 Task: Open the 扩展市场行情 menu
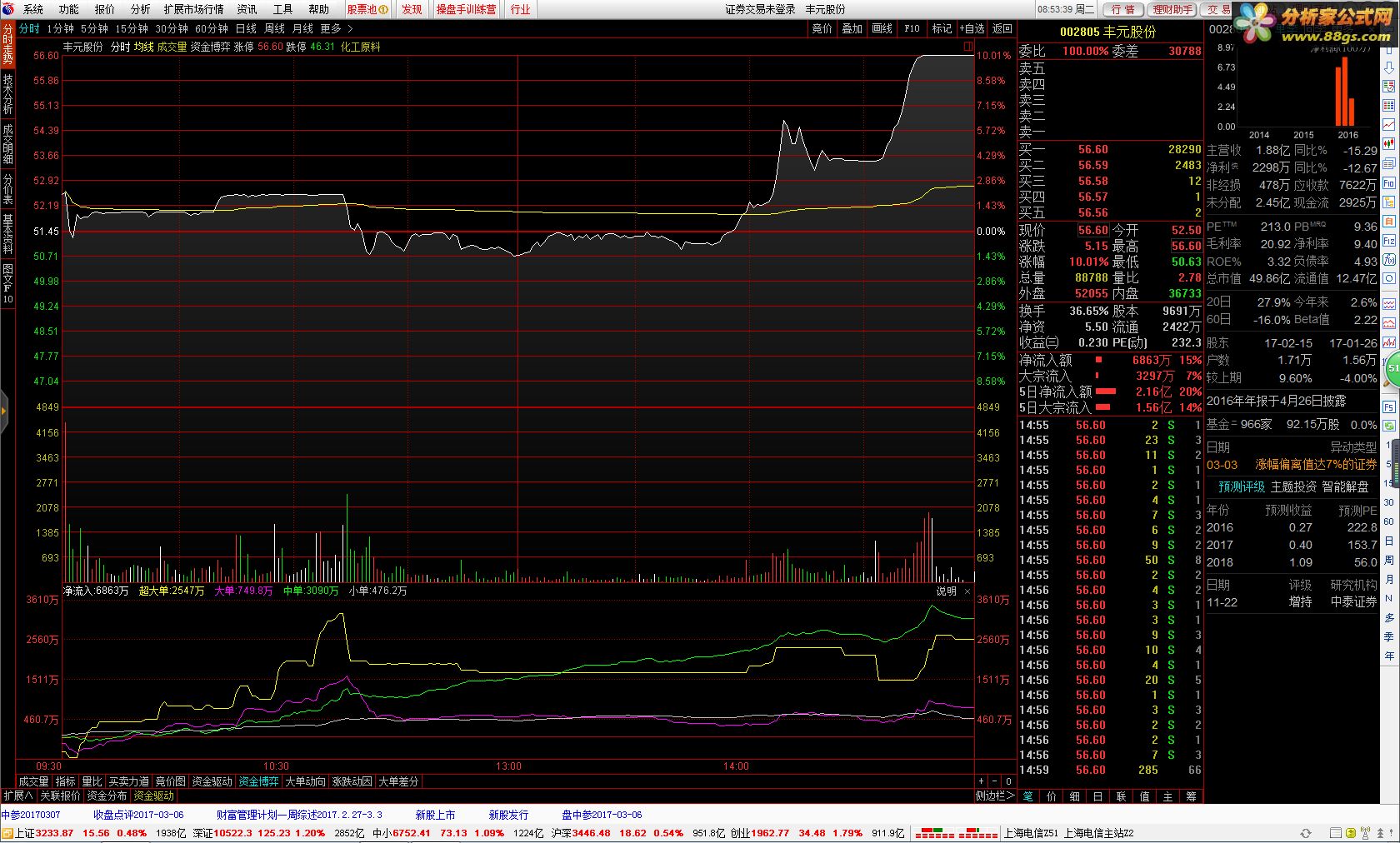193,9
